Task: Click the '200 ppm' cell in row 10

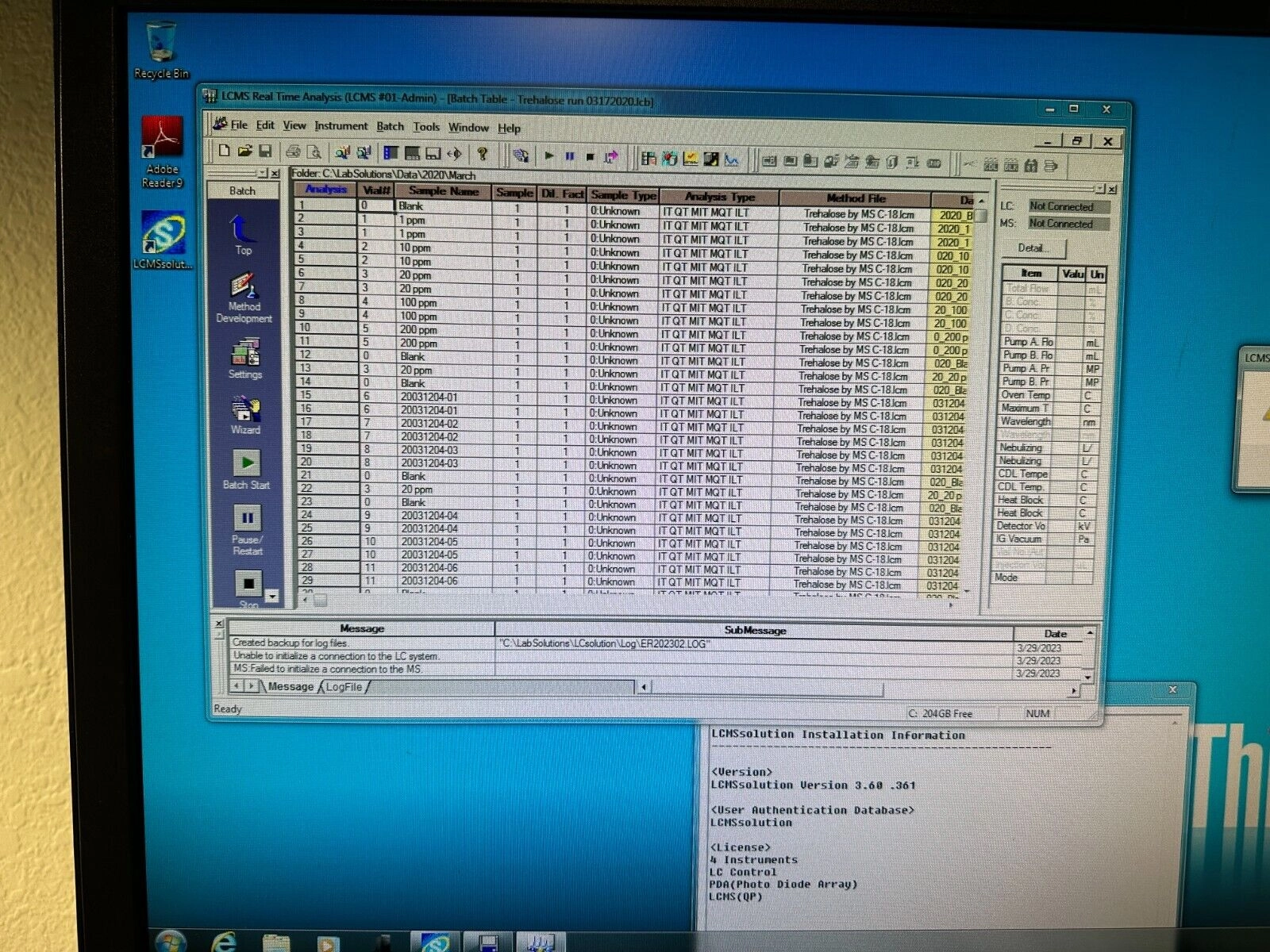Action: 443,329
